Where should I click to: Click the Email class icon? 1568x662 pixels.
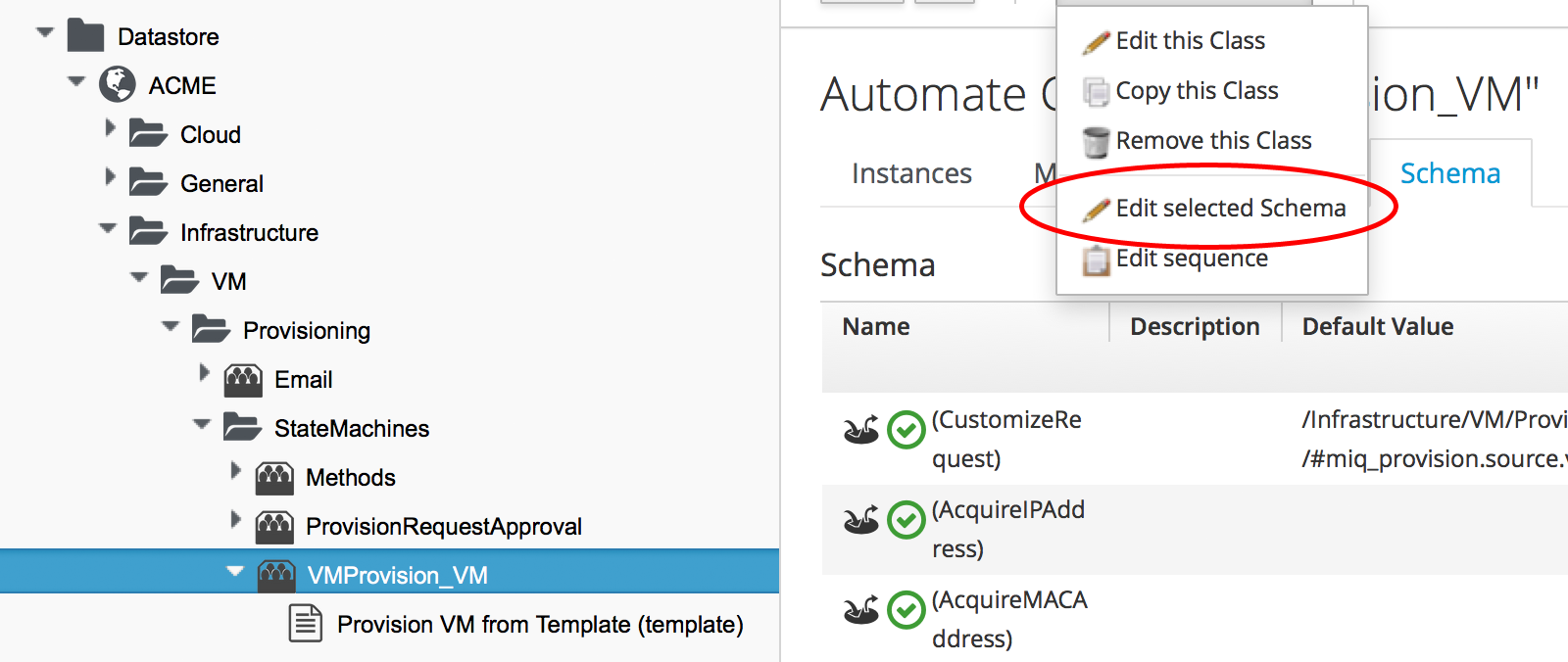tap(243, 379)
